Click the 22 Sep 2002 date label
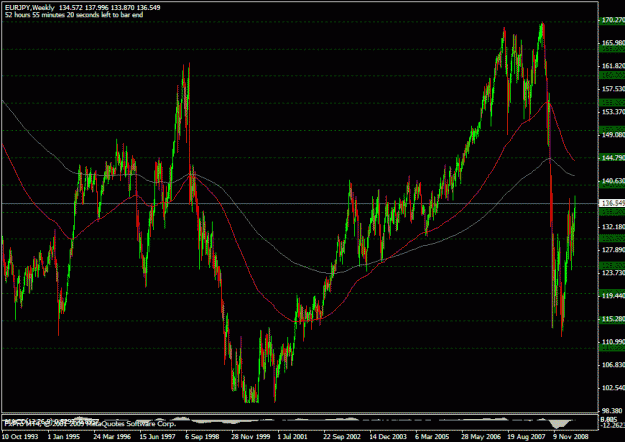Viewport: 625px width, 442px height. (x=342, y=436)
